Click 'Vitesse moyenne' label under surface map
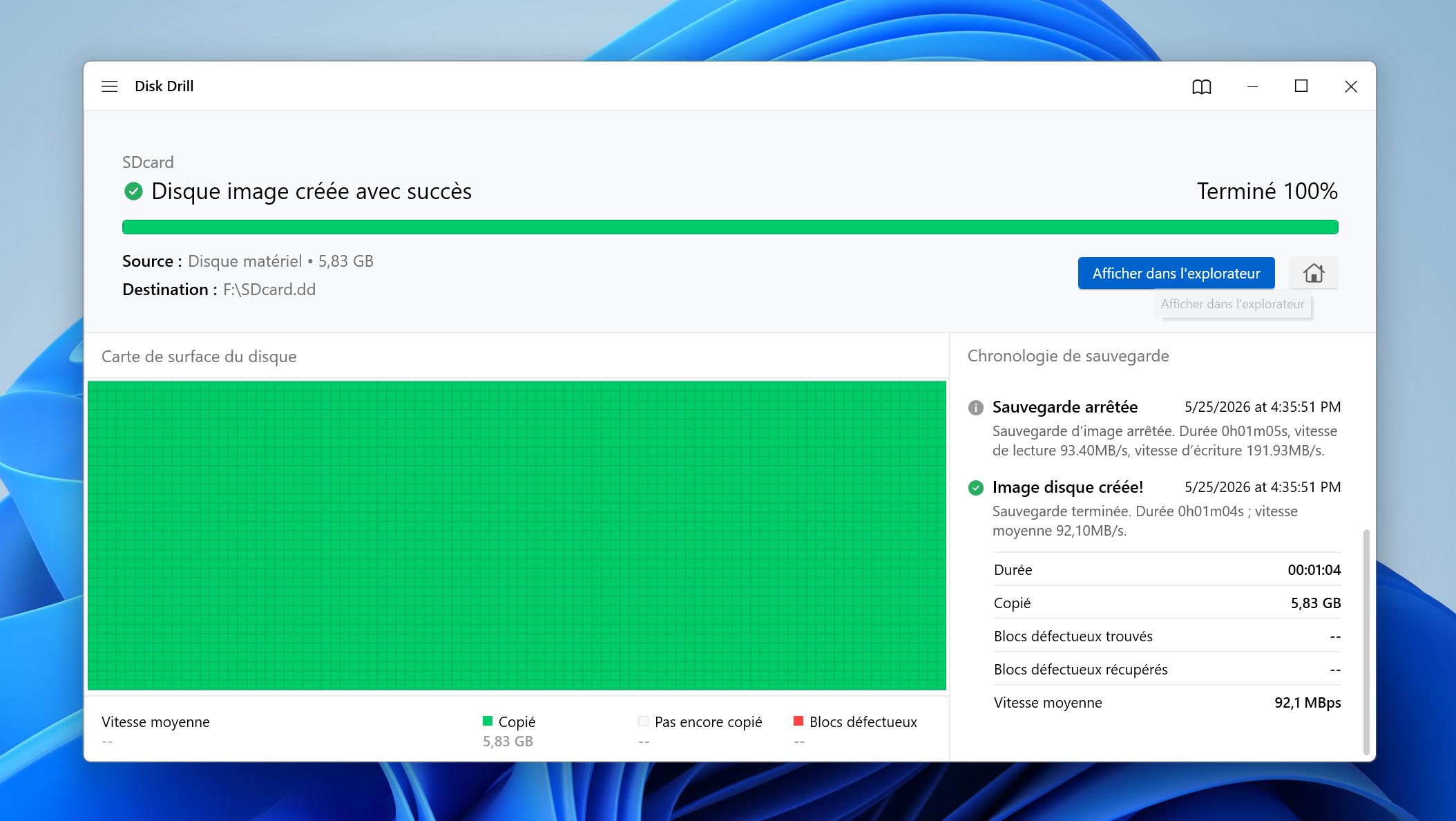This screenshot has height=821, width=1456. pos(155,721)
